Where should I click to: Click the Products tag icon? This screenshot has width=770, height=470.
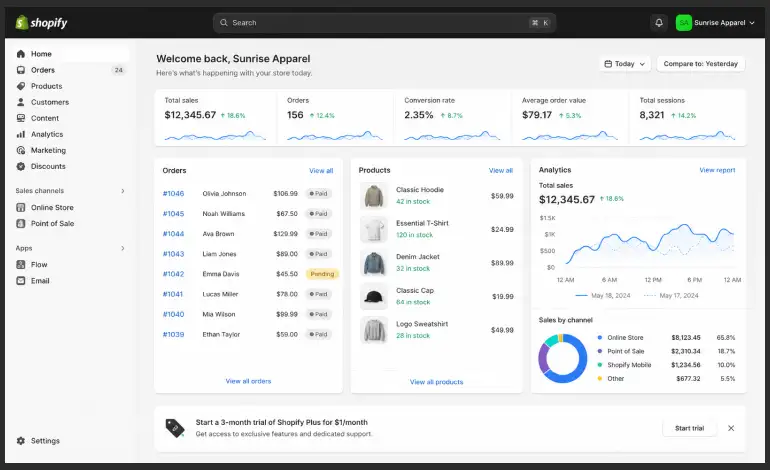(x=21, y=86)
